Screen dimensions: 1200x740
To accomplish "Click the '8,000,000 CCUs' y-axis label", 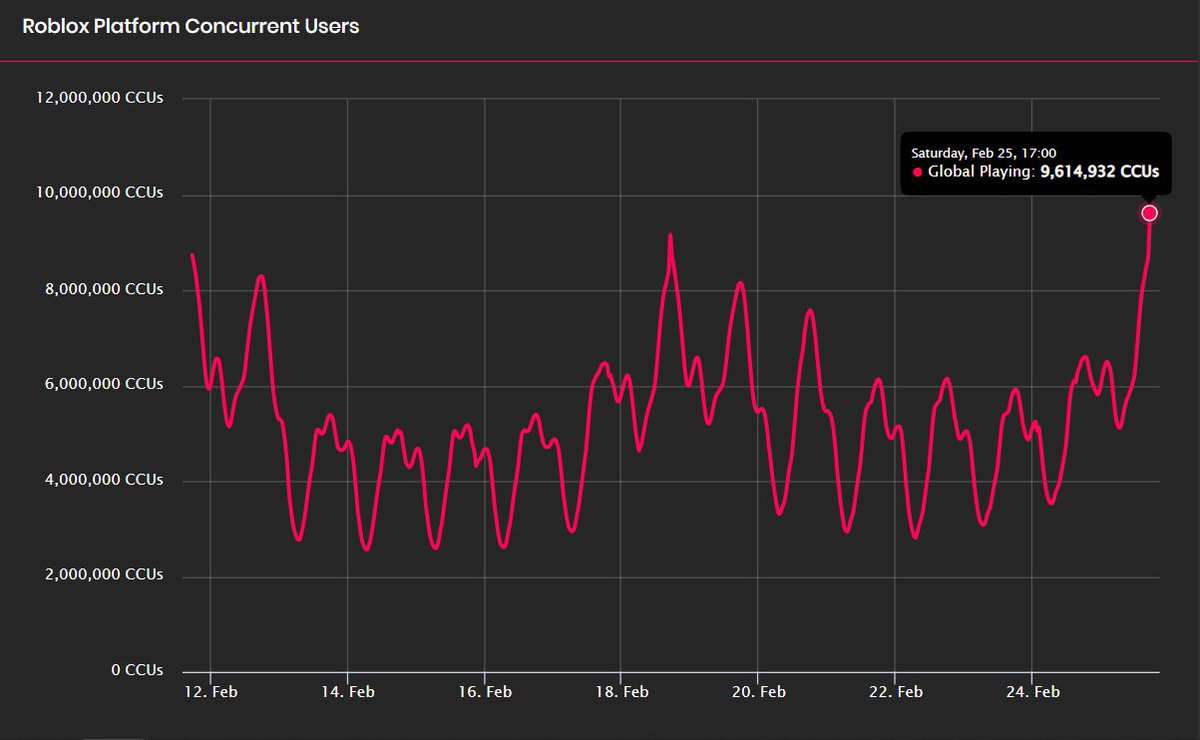I will point(103,289).
